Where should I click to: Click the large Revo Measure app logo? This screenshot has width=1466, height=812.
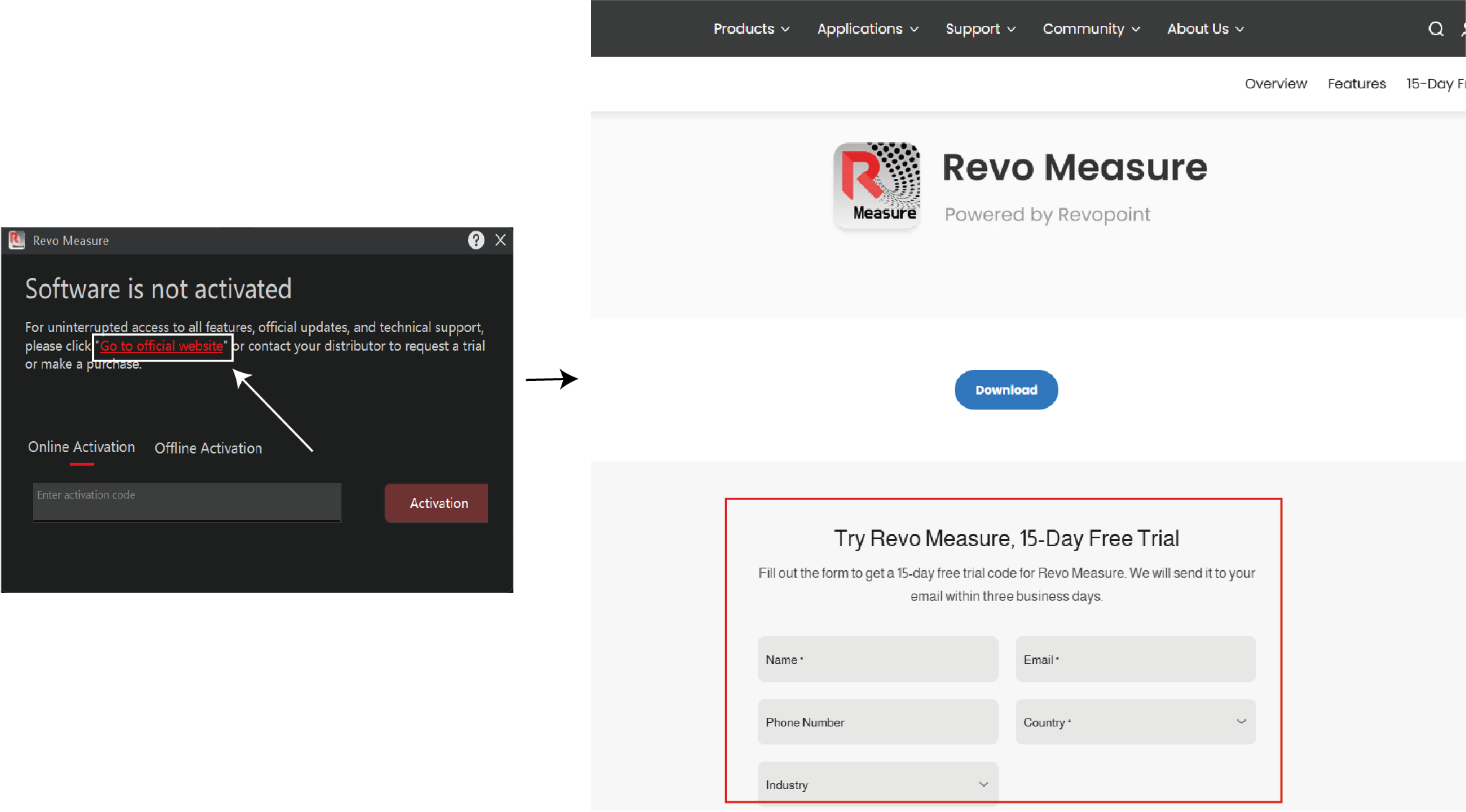tap(876, 185)
